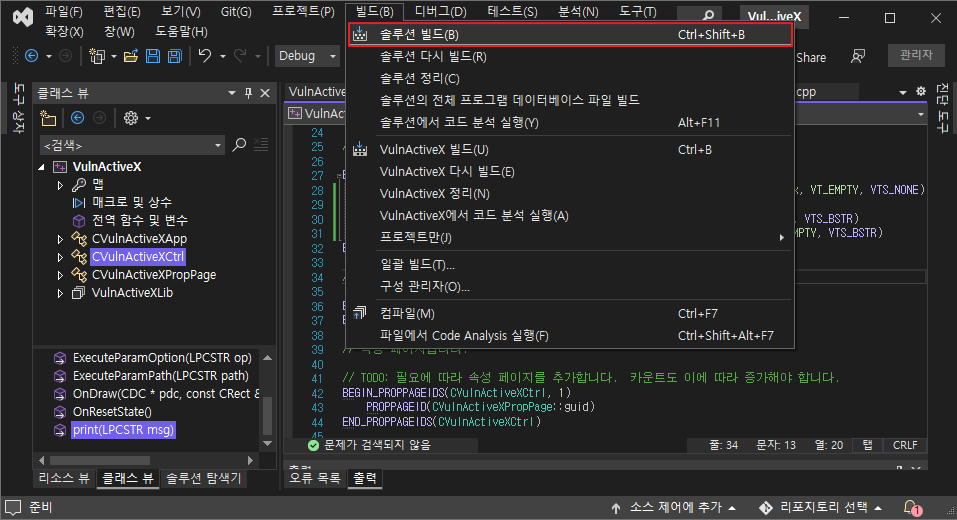
Task: Open the Class View search combo box
Action: coord(132,145)
